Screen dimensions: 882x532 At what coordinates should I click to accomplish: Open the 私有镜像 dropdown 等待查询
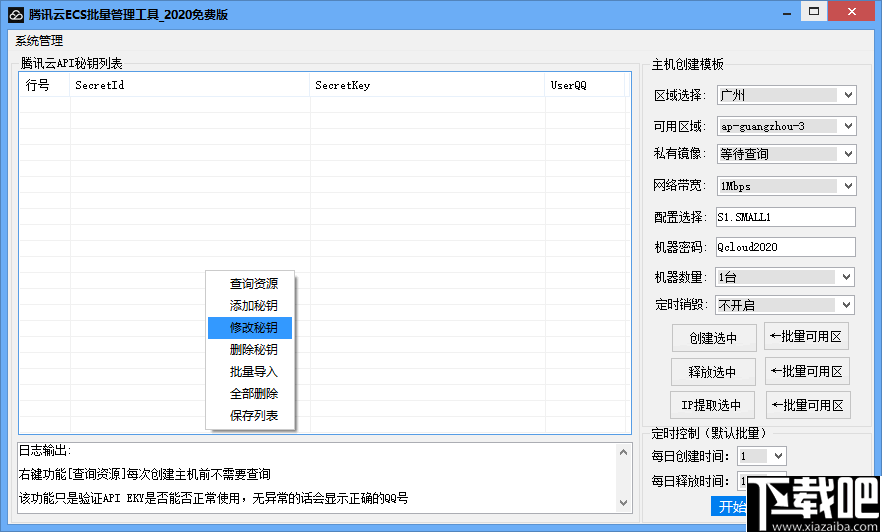pos(786,154)
